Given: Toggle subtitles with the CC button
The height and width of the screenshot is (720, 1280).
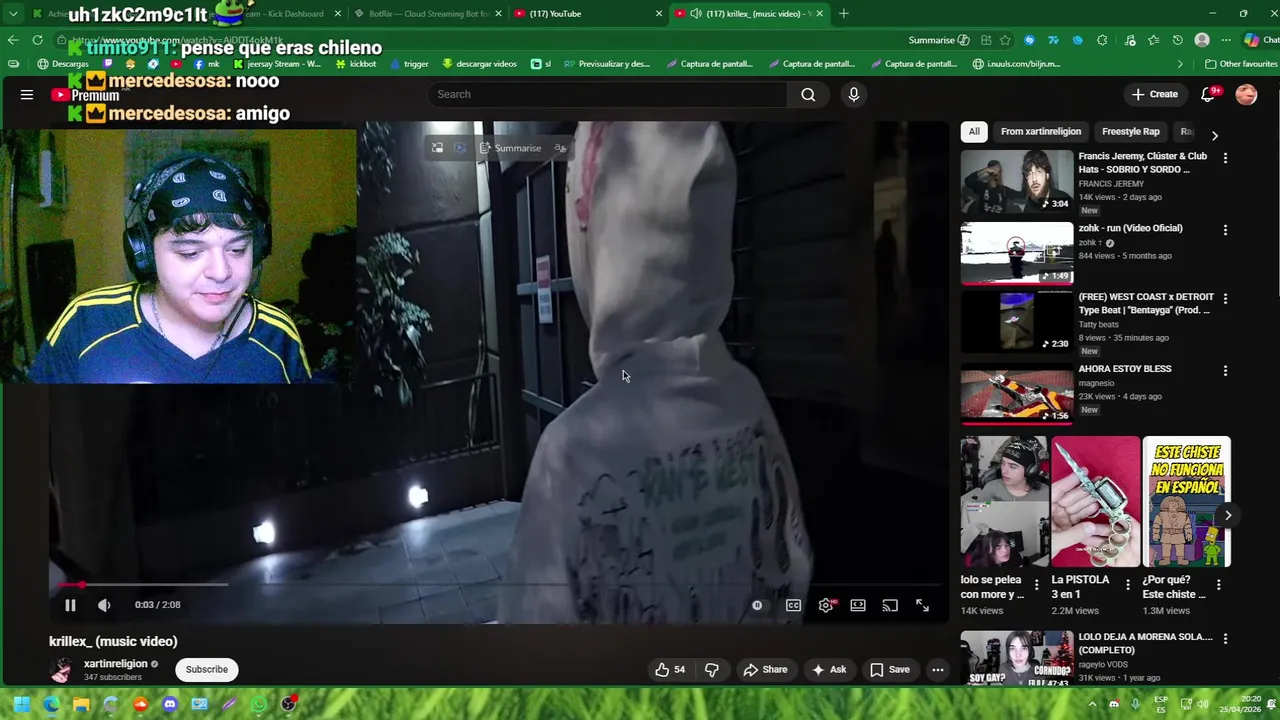Looking at the screenshot, I should pyautogui.click(x=793, y=605).
